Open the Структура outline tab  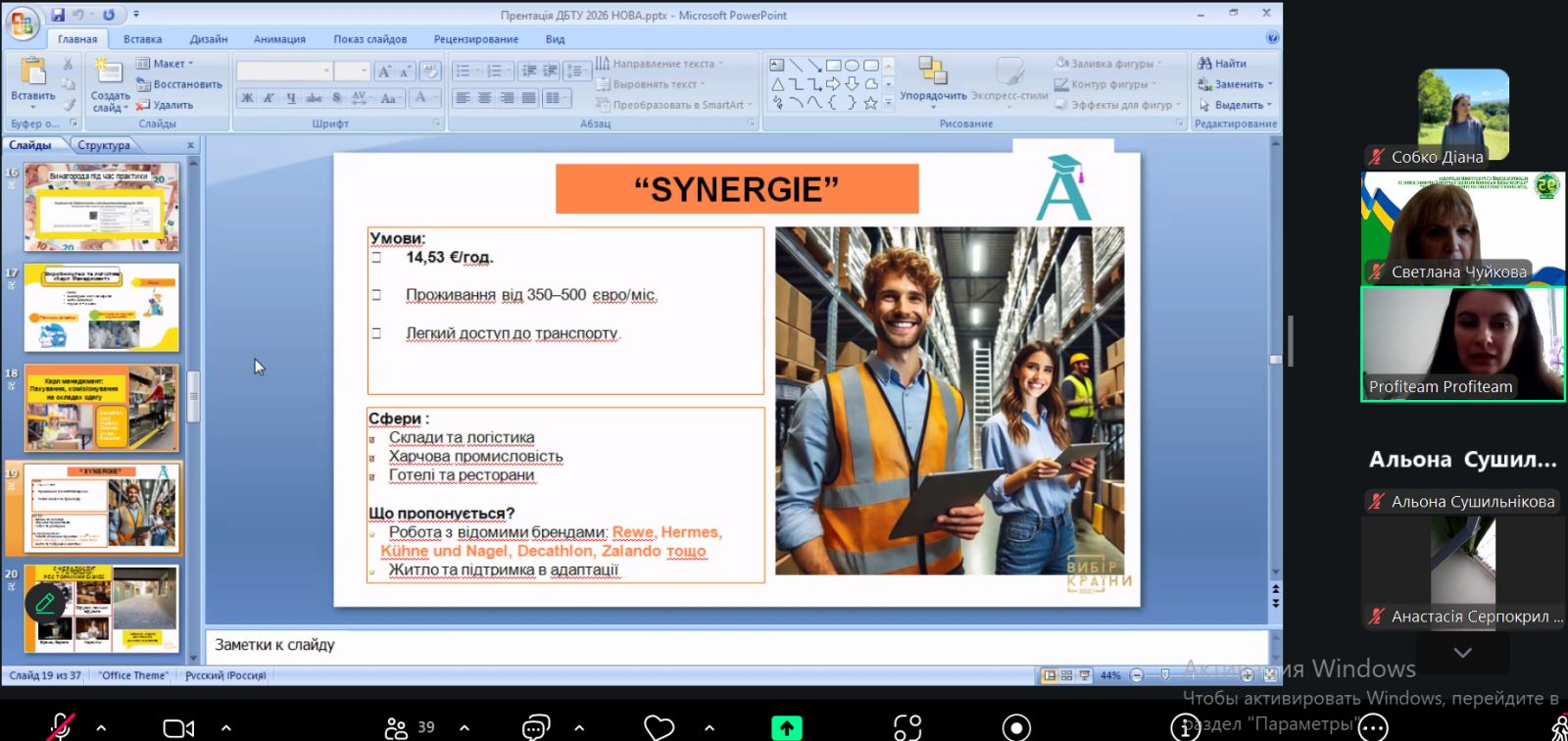pyautogui.click(x=104, y=145)
